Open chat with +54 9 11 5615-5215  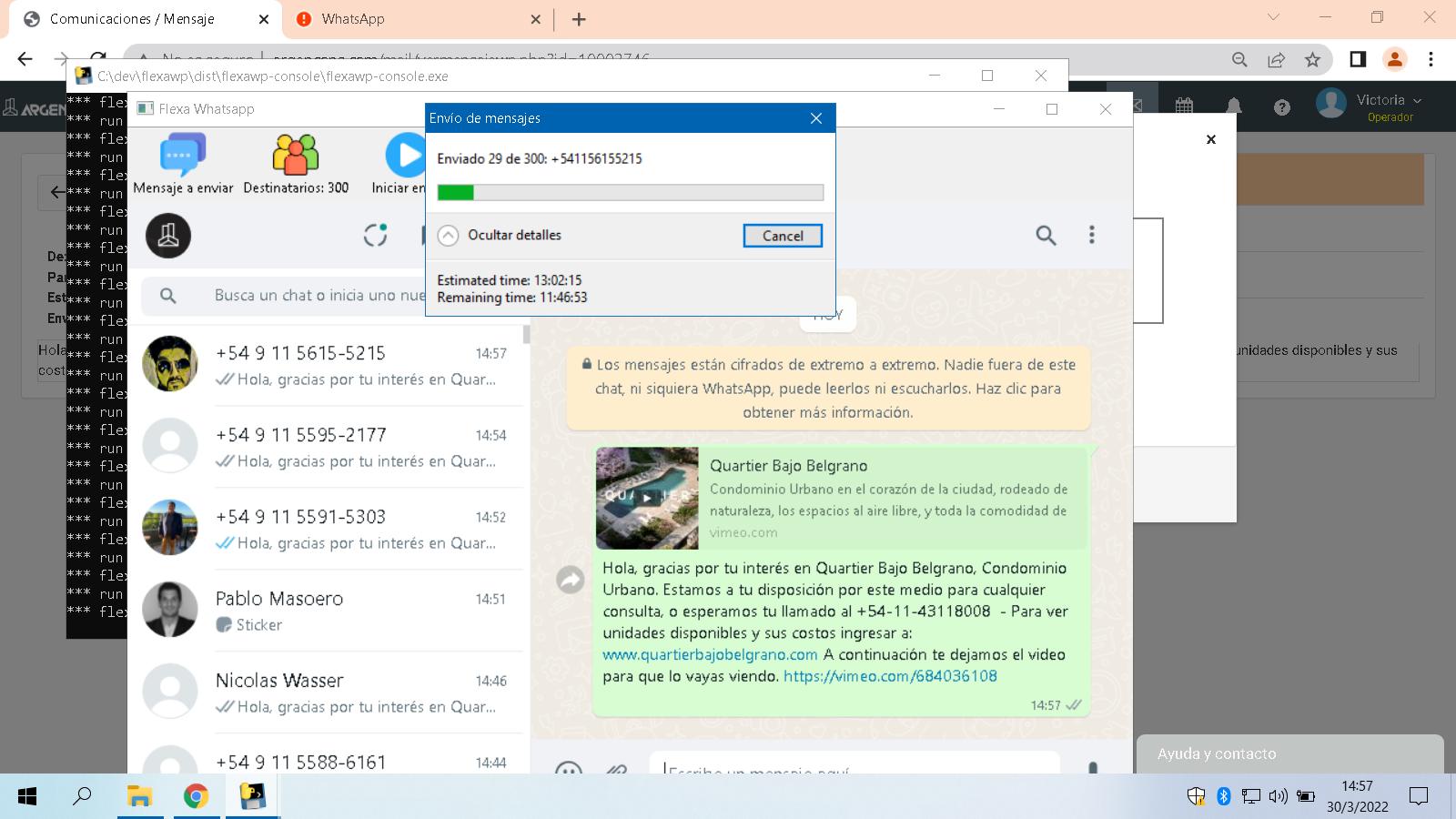(328, 365)
